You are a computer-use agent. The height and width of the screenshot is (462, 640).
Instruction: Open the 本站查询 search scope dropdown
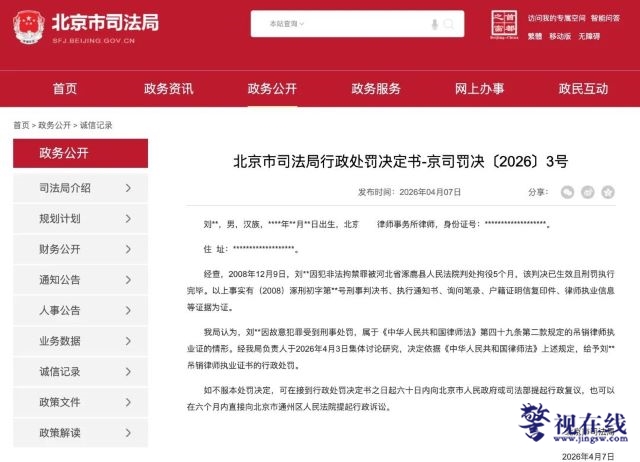coord(287,24)
